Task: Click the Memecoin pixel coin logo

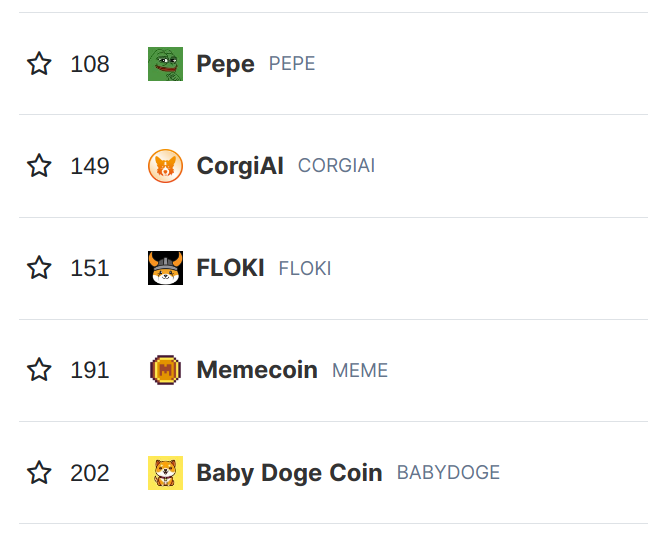Action: [165, 370]
